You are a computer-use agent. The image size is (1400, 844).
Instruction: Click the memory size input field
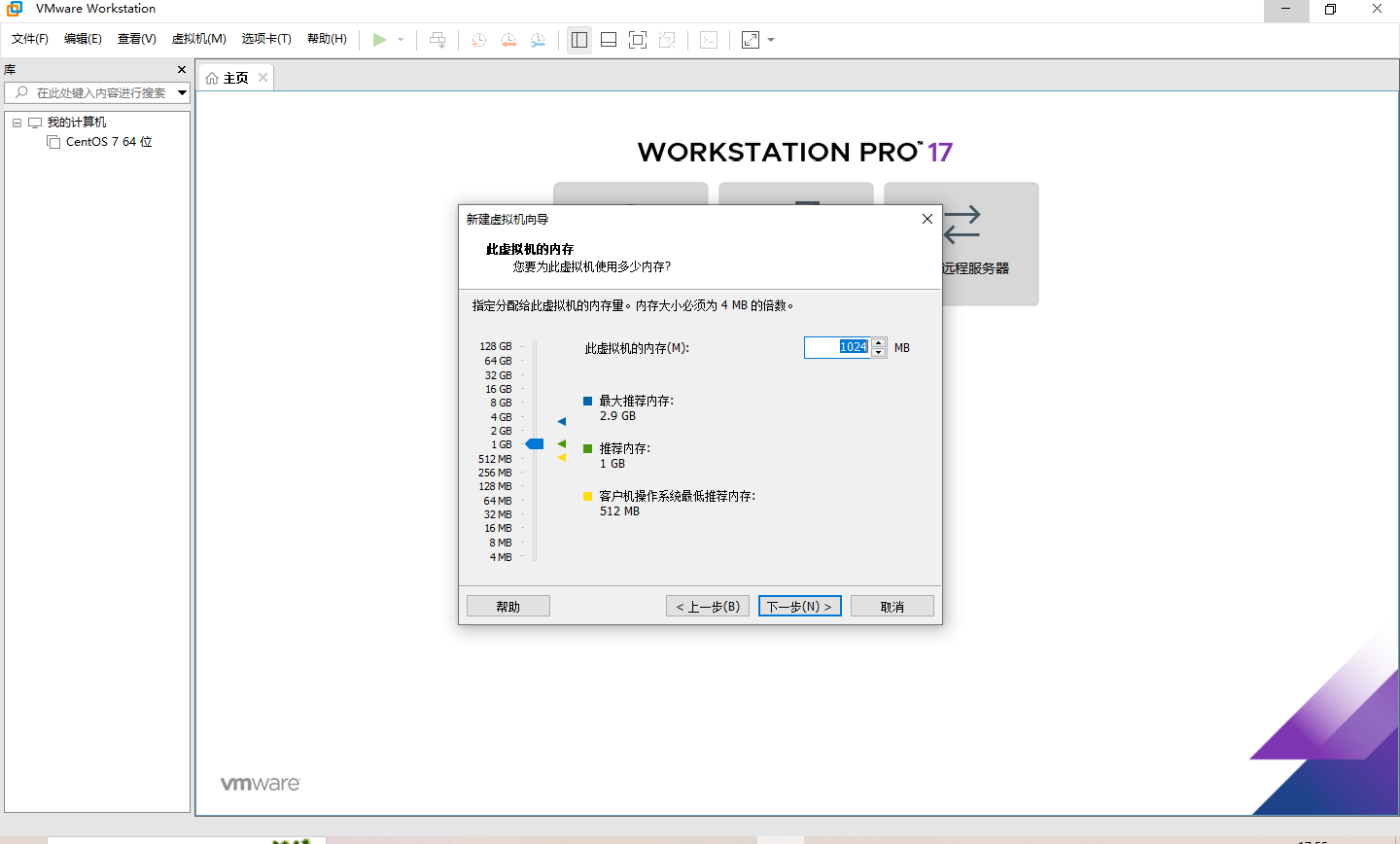click(x=837, y=347)
